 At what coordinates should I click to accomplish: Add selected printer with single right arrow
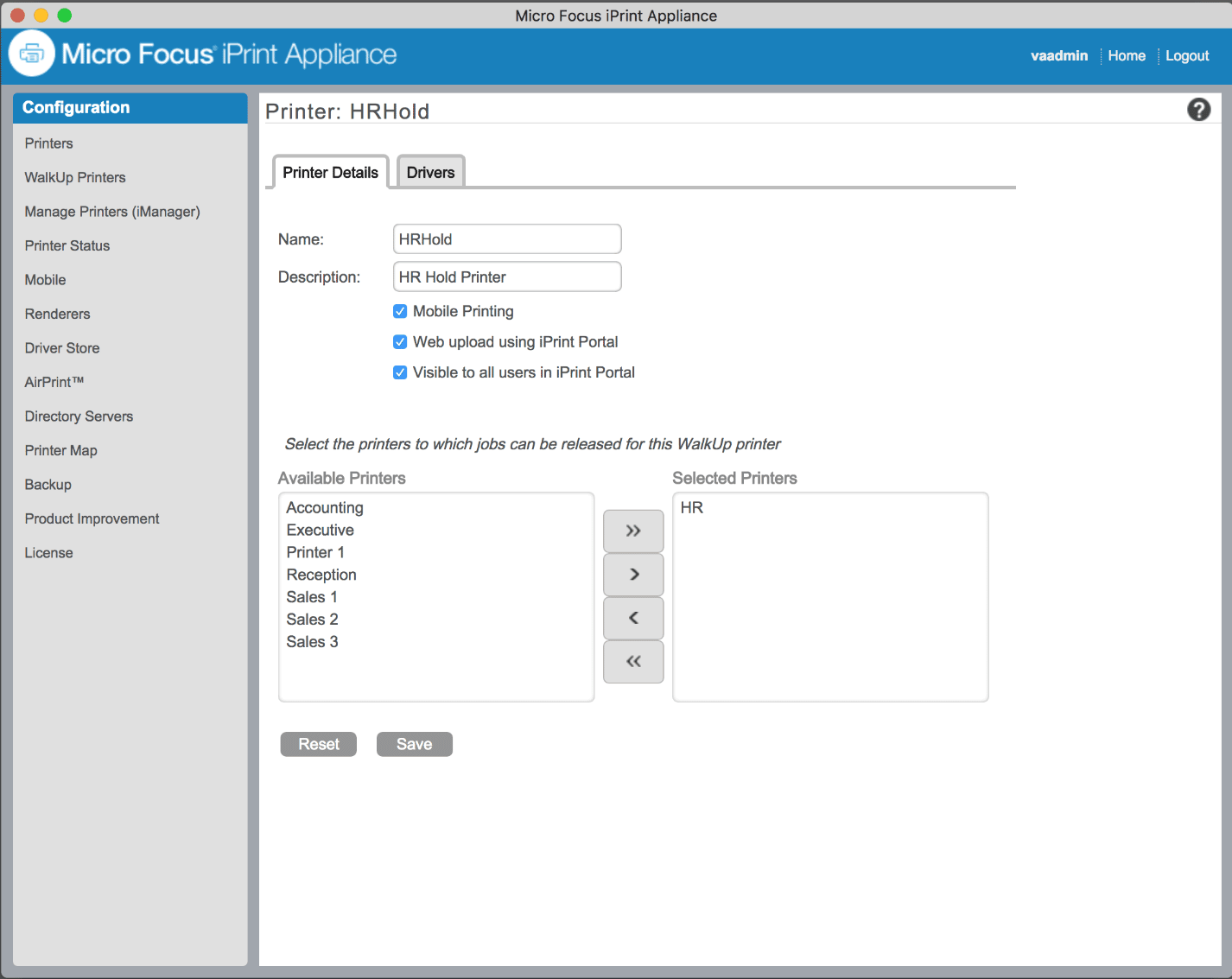633,575
